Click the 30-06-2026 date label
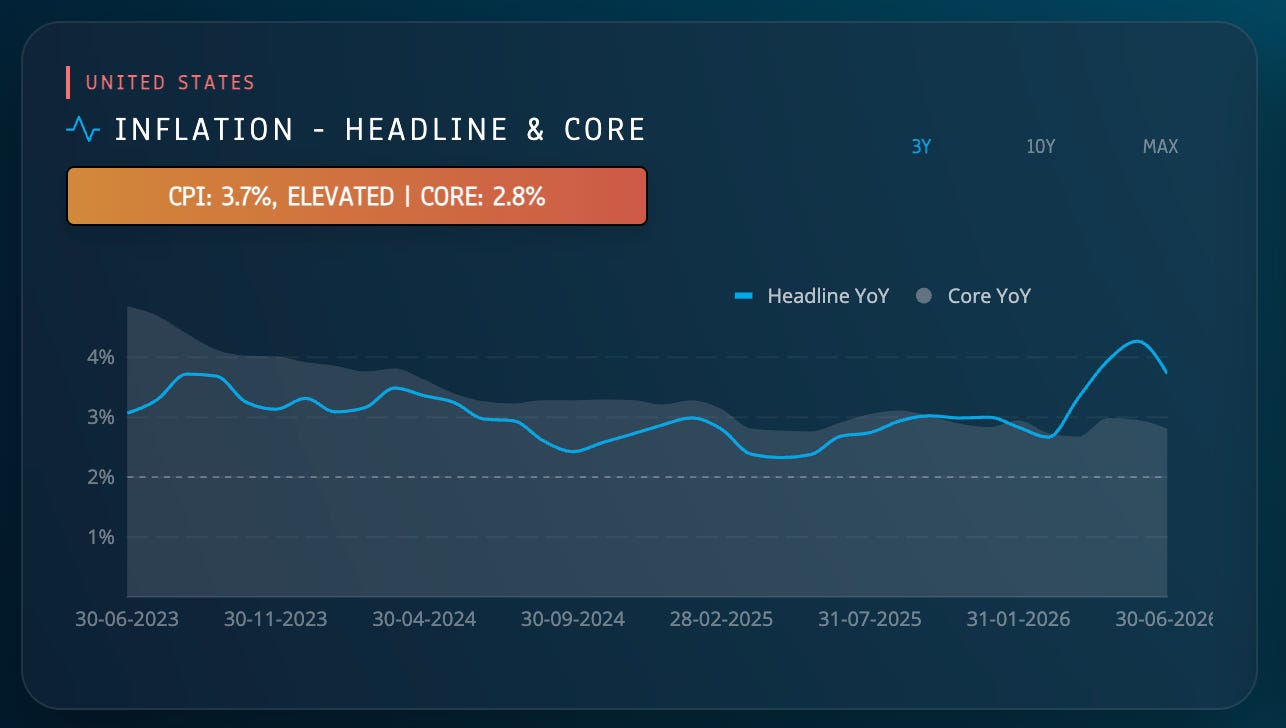Viewport: 1286px width, 728px height. [1163, 619]
